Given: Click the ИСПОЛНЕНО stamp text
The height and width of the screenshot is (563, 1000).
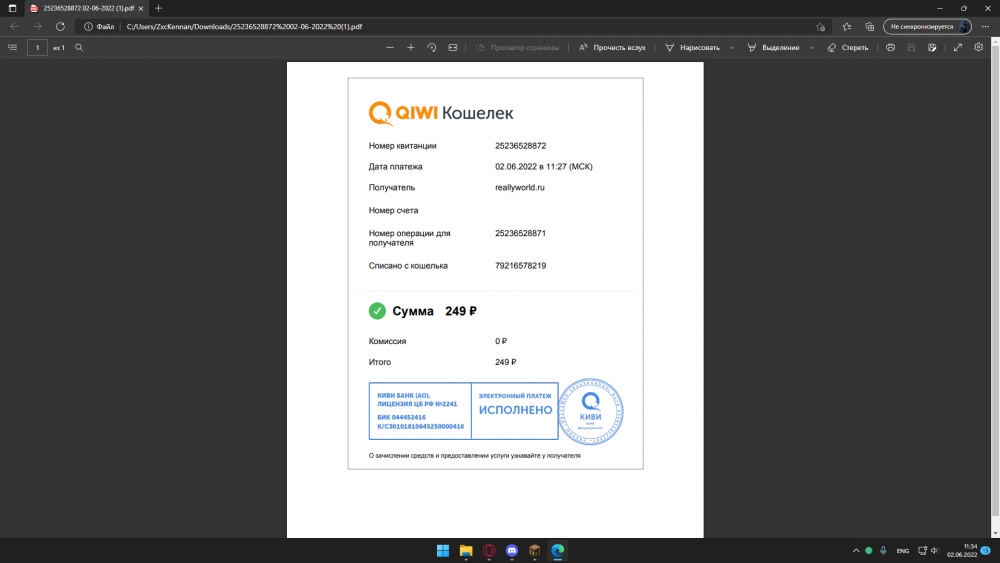Looking at the screenshot, I should pyautogui.click(x=515, y=410).
